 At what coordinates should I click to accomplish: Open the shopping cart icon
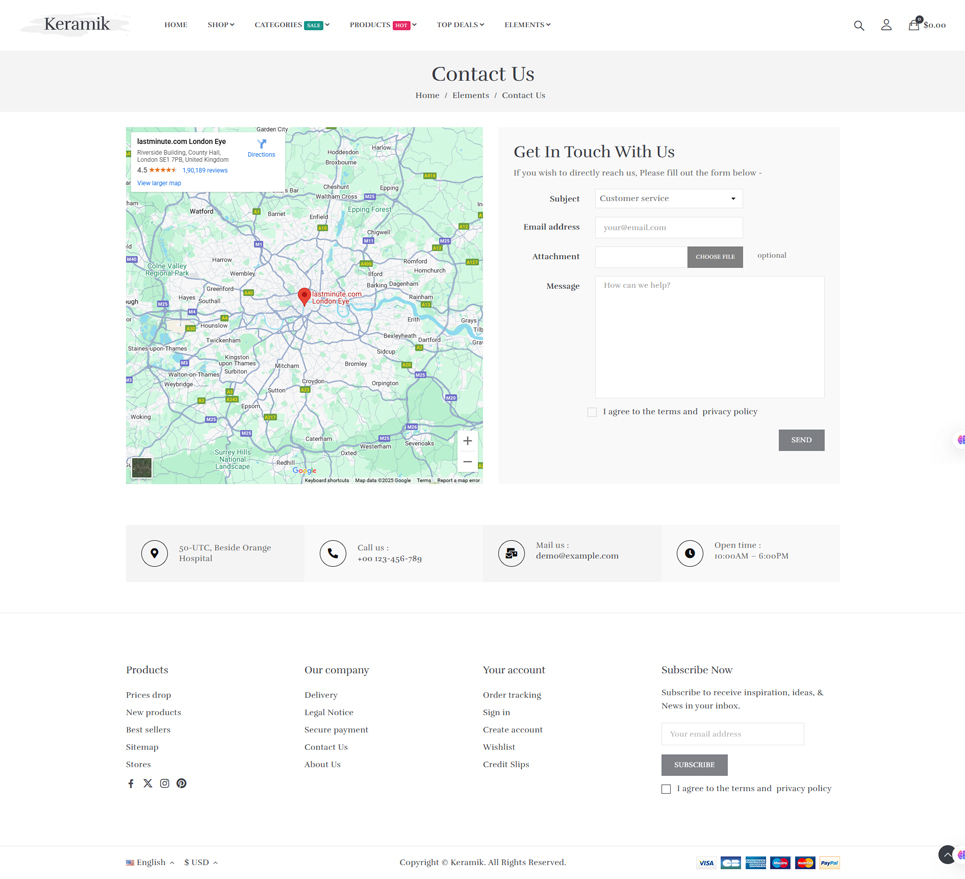[x=914, y=25]
